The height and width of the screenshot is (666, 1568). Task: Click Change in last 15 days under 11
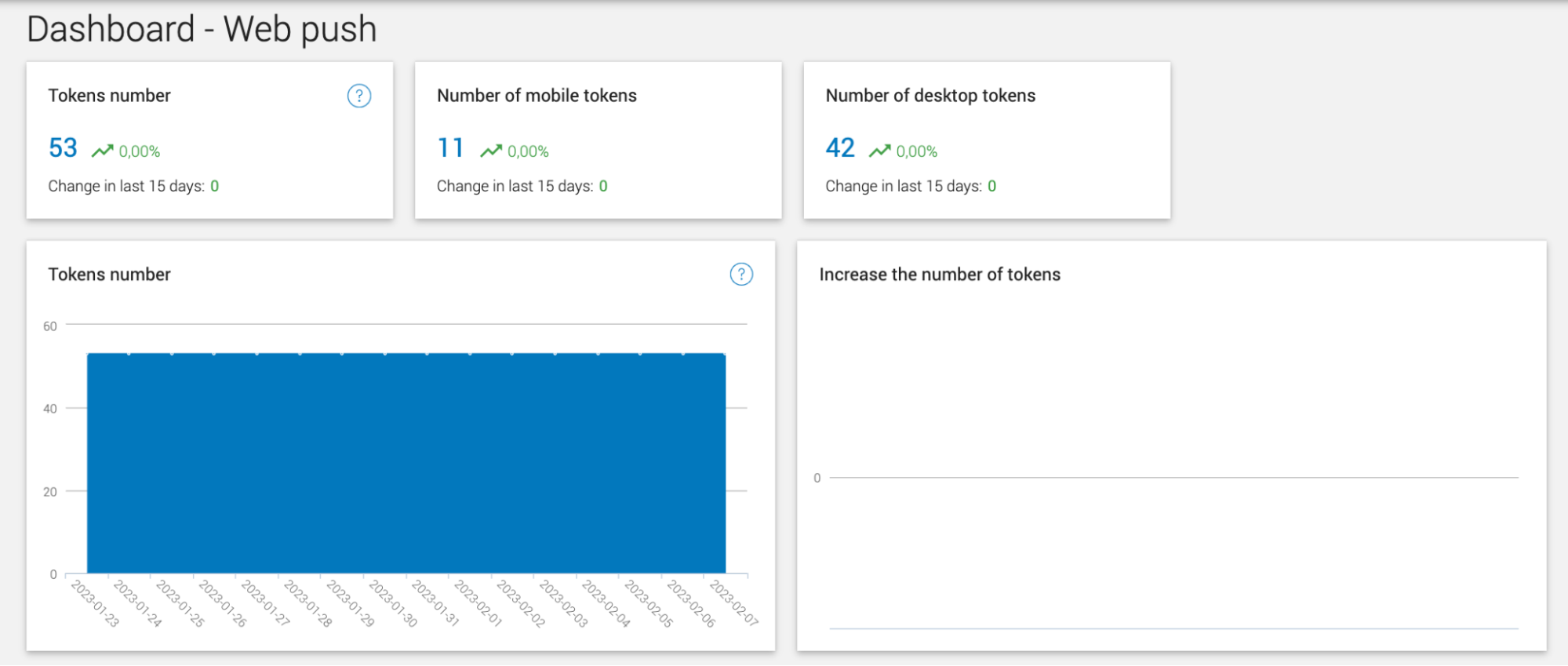(x=522, y=186)
